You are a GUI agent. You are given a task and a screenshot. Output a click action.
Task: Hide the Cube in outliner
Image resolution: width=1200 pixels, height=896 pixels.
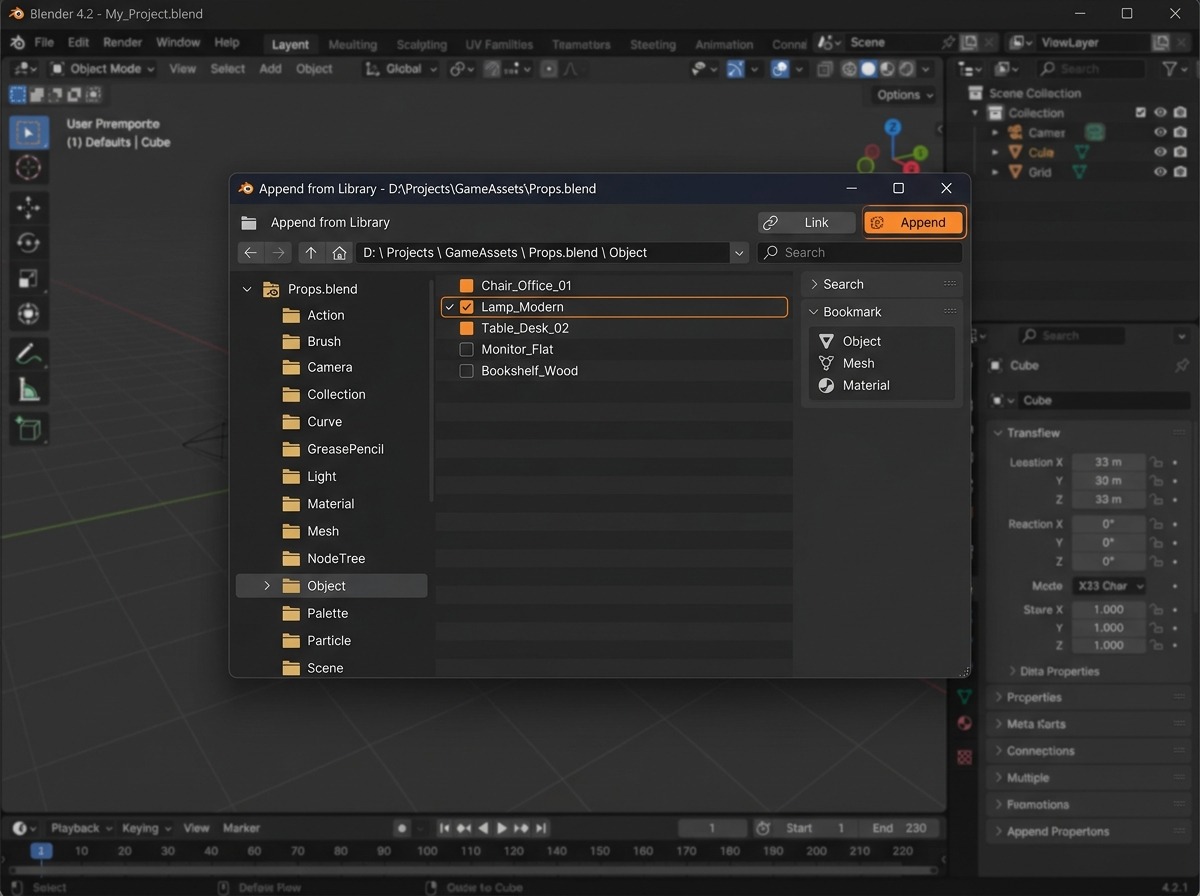pyautogui.click(x=1160, y=152)
